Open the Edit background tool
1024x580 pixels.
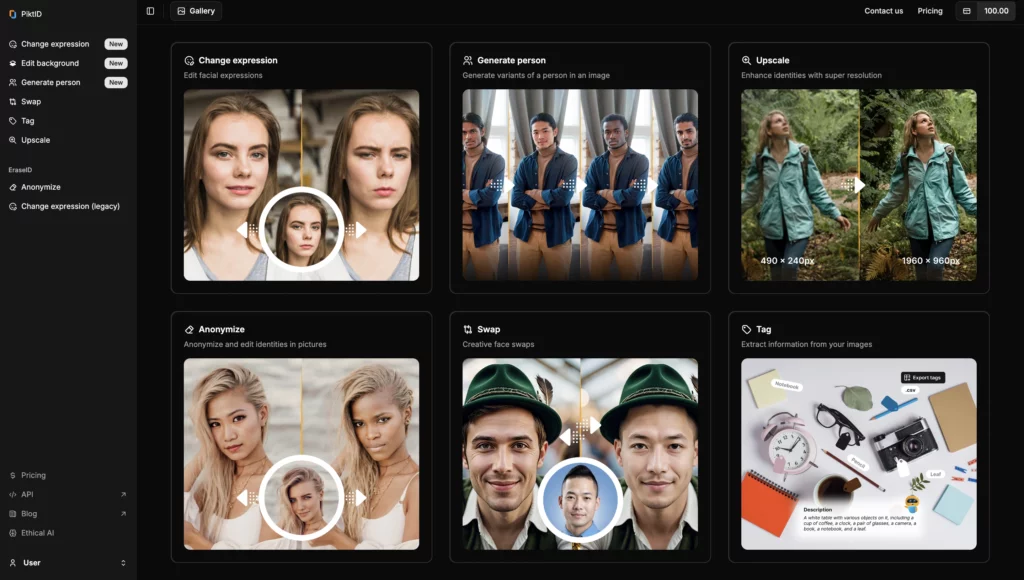[52, 63]
